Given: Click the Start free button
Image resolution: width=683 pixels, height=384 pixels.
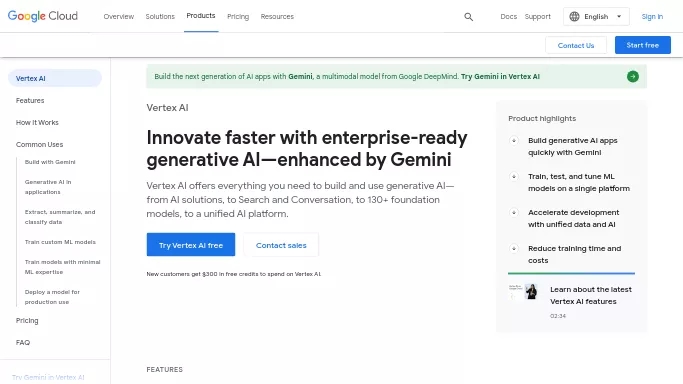Looking at the screenshot, I should point(642,45).
